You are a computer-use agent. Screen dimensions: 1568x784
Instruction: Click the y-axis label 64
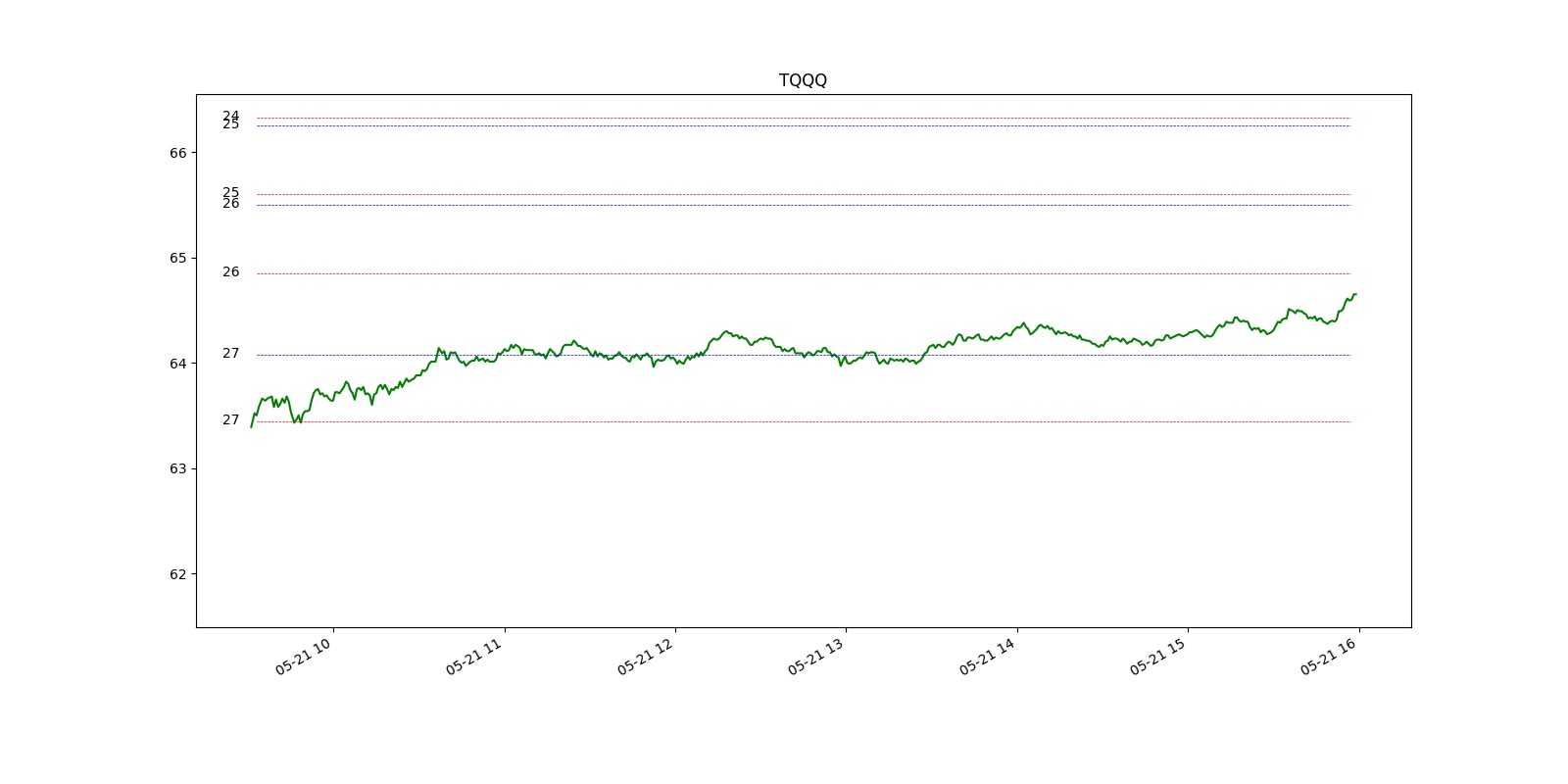pos(177,364)
